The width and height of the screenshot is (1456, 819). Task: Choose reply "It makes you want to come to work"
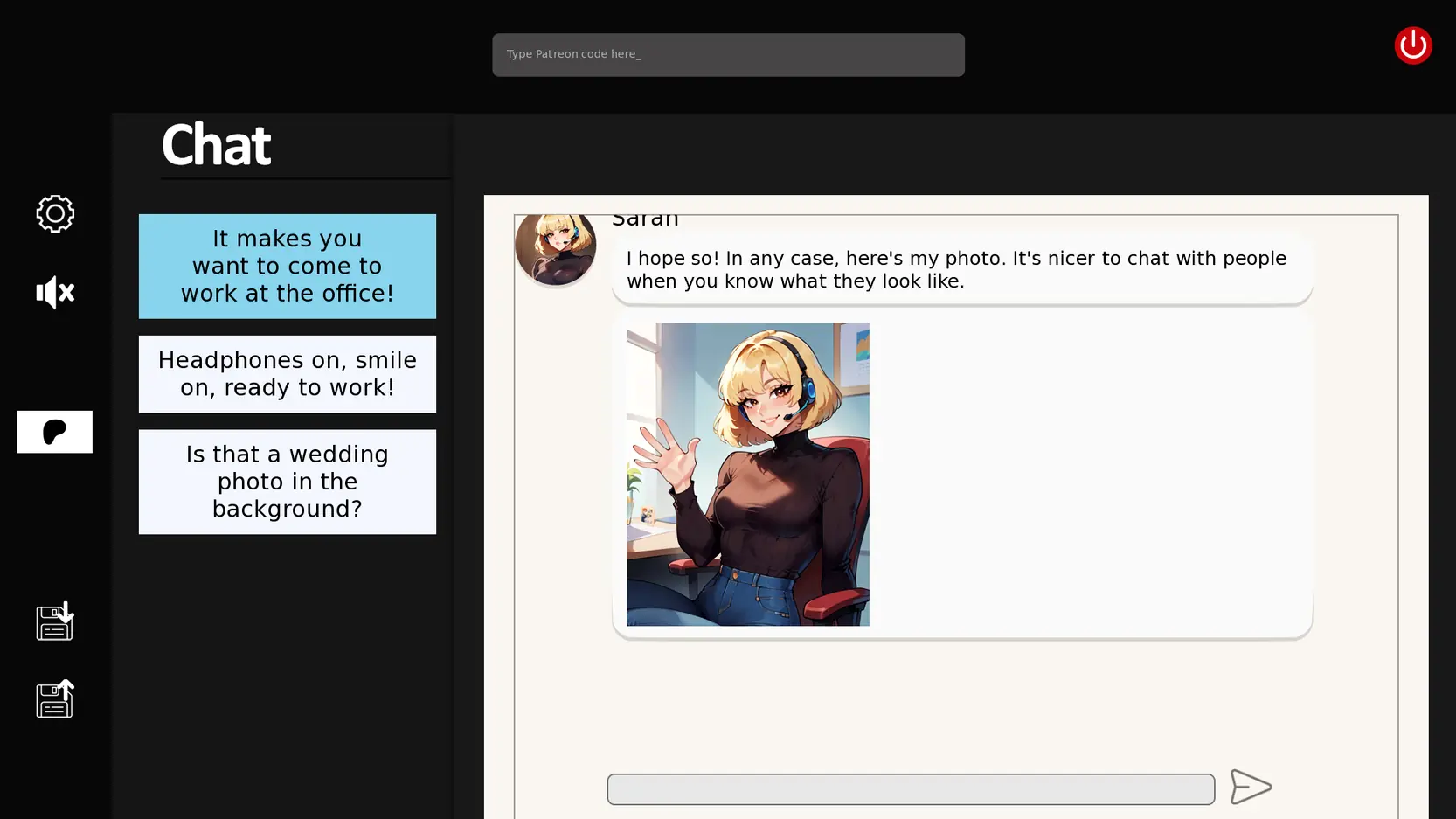pos(287,266)
